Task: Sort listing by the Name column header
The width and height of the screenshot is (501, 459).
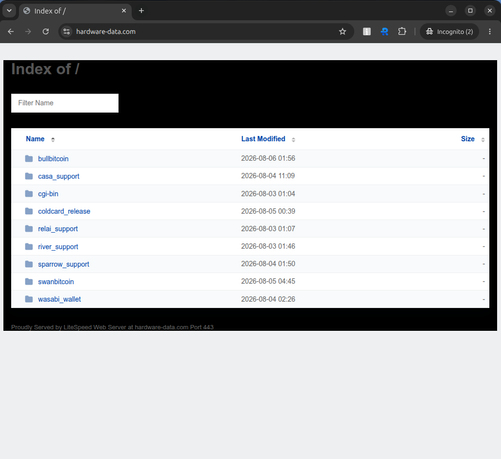Action: 35,139
